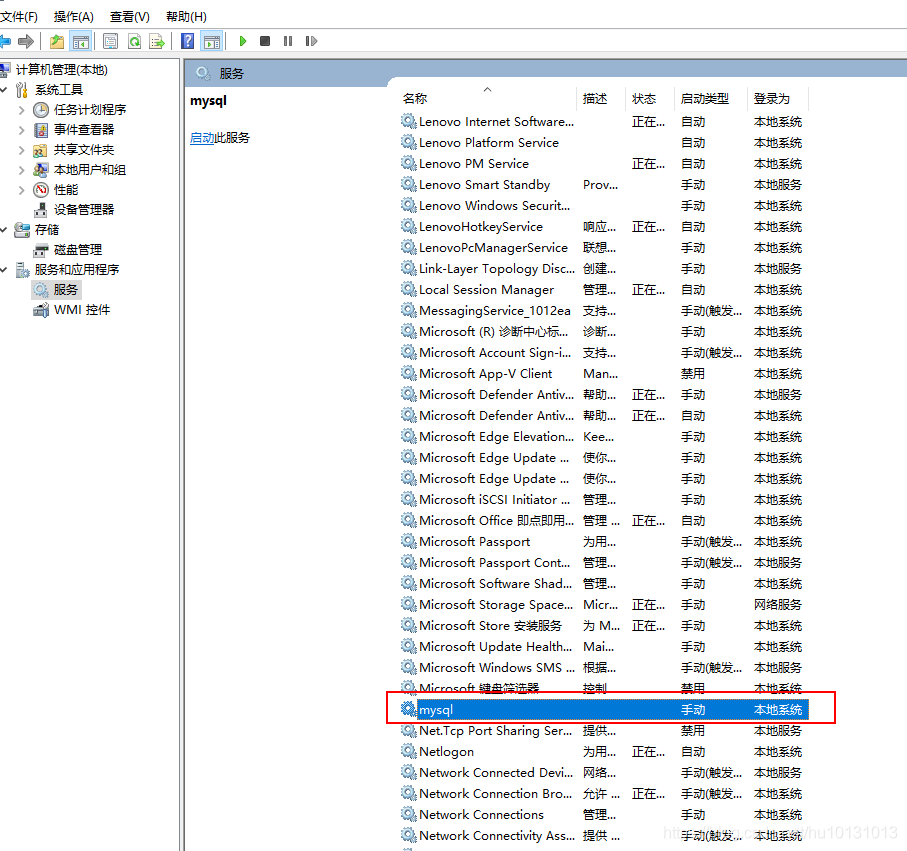
Task: Collapse the 服务和应用程序 tree node
Action: pyautogui.click(x=4, y=270)
